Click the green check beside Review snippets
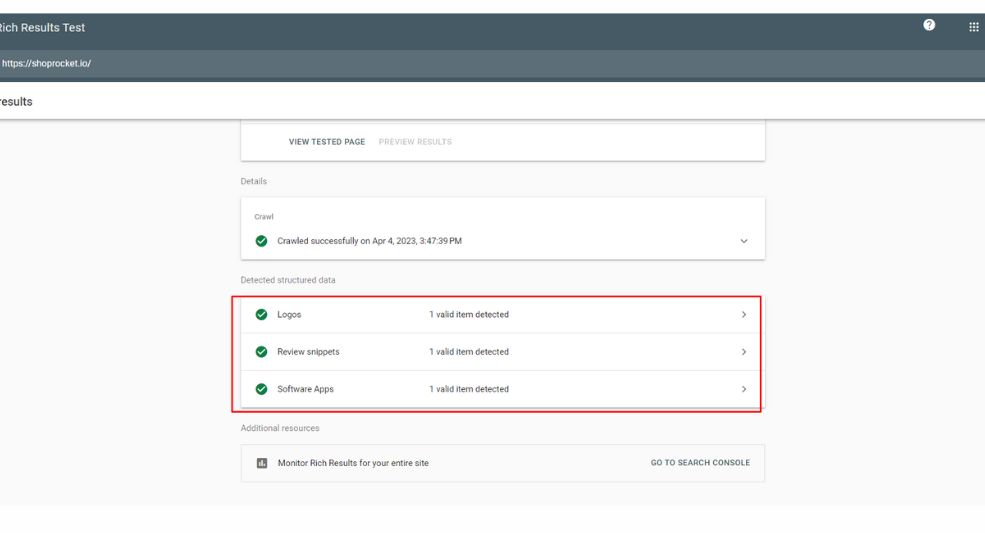Screen dimensions: 985x533 pyautogui.click(x=261, y=352)
